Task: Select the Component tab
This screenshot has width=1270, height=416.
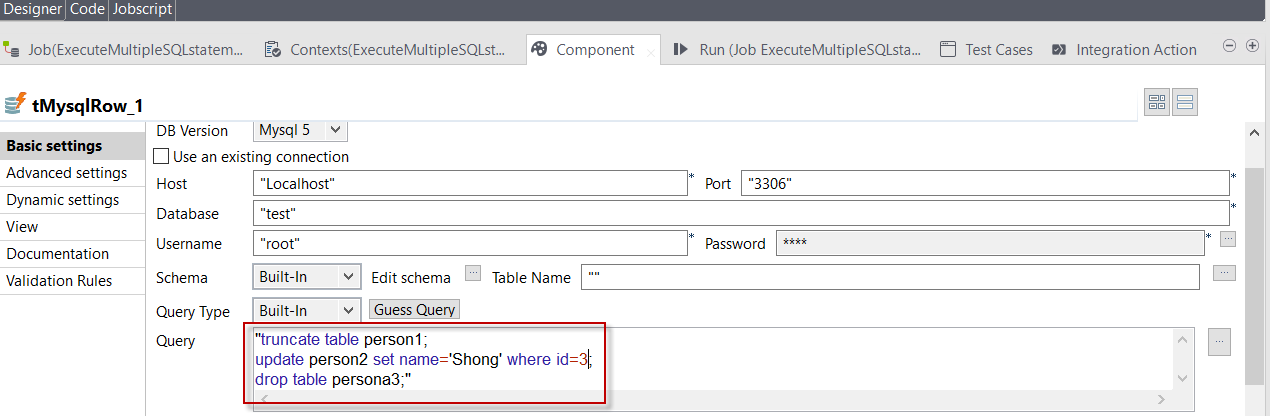Action: click(595, 49)
